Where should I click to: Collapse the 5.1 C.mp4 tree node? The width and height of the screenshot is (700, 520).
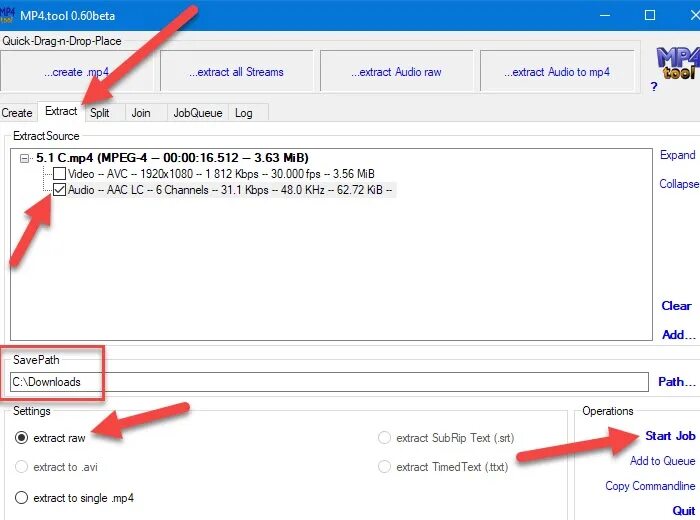coord(25,158)
